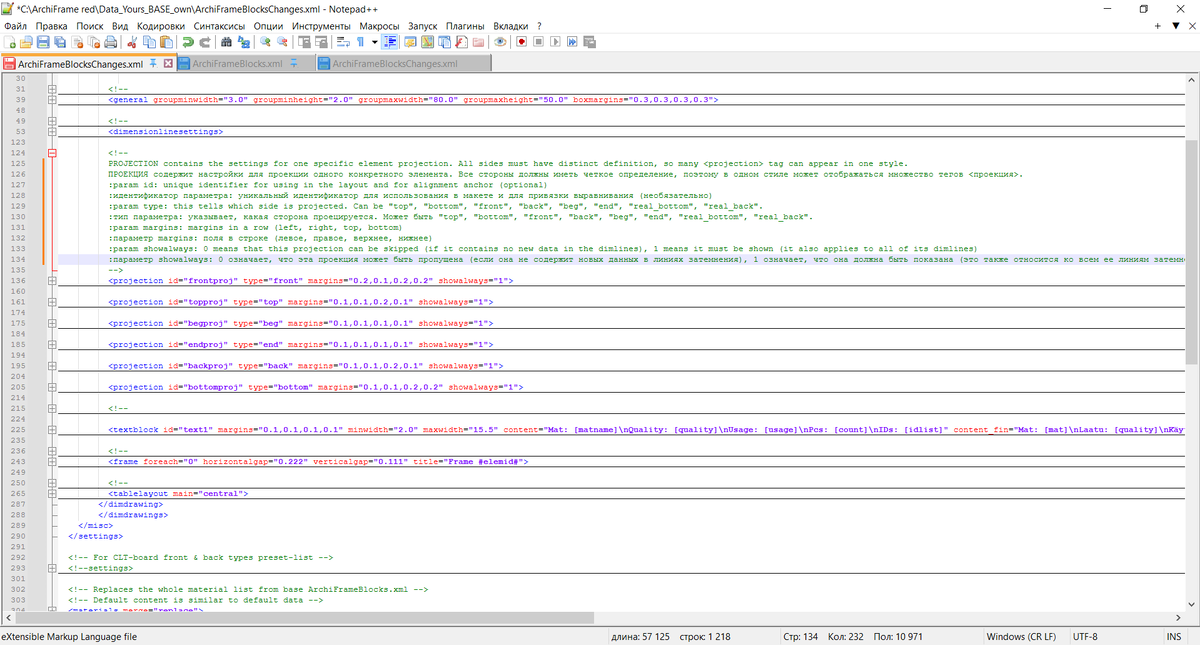The width and height of the screenshot is (1200, 645).
Task: Expand the frame foreach fold at line 243
Action: pos(52,462)
